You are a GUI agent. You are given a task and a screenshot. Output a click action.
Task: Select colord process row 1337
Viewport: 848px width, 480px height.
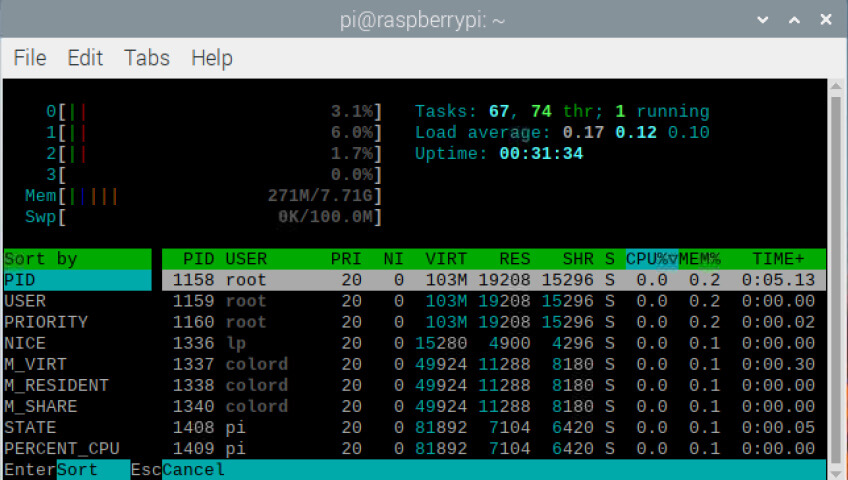[x=494, y=364]
